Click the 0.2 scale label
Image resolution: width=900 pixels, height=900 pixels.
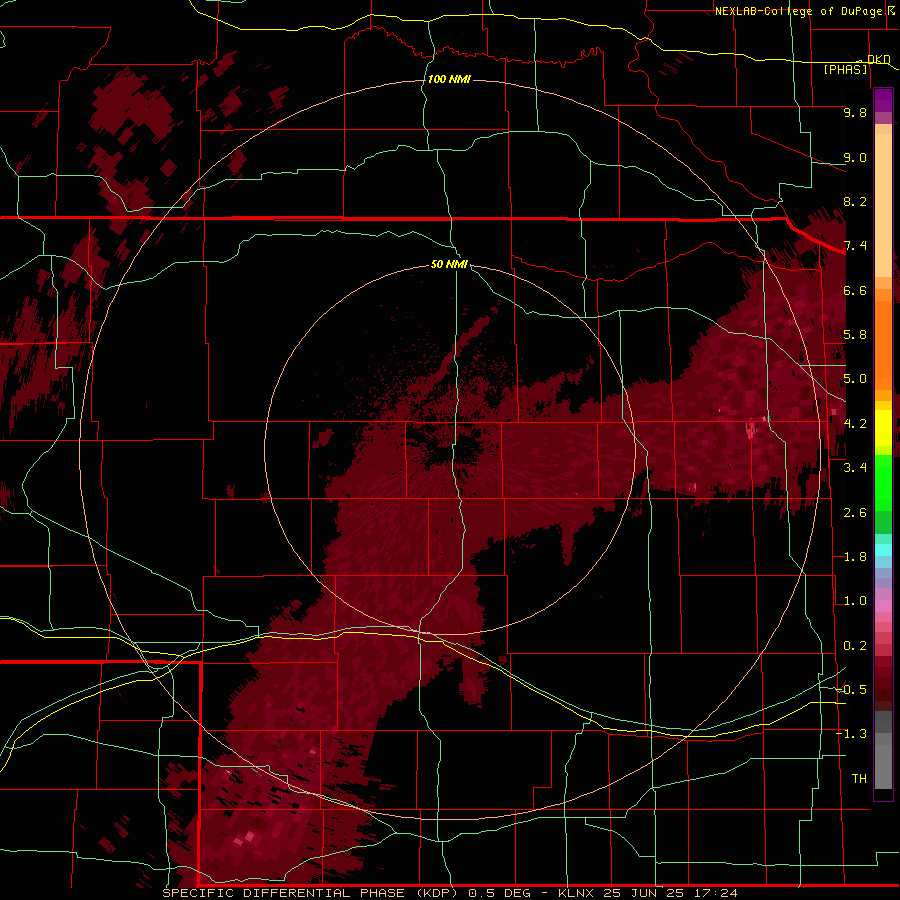pyautogui.click(x=855, y=646)
